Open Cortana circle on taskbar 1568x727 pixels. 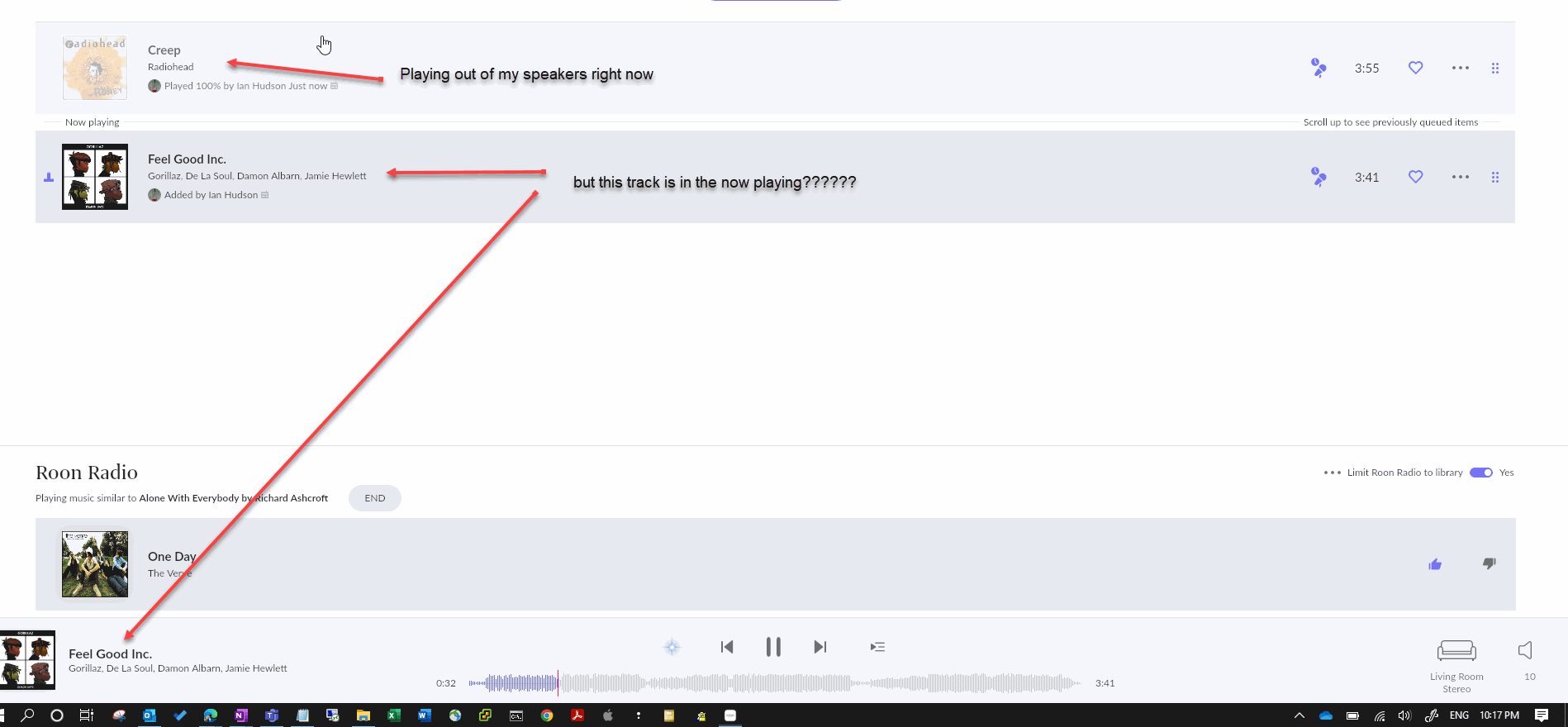pyautogui.click(x=57, y=715)
